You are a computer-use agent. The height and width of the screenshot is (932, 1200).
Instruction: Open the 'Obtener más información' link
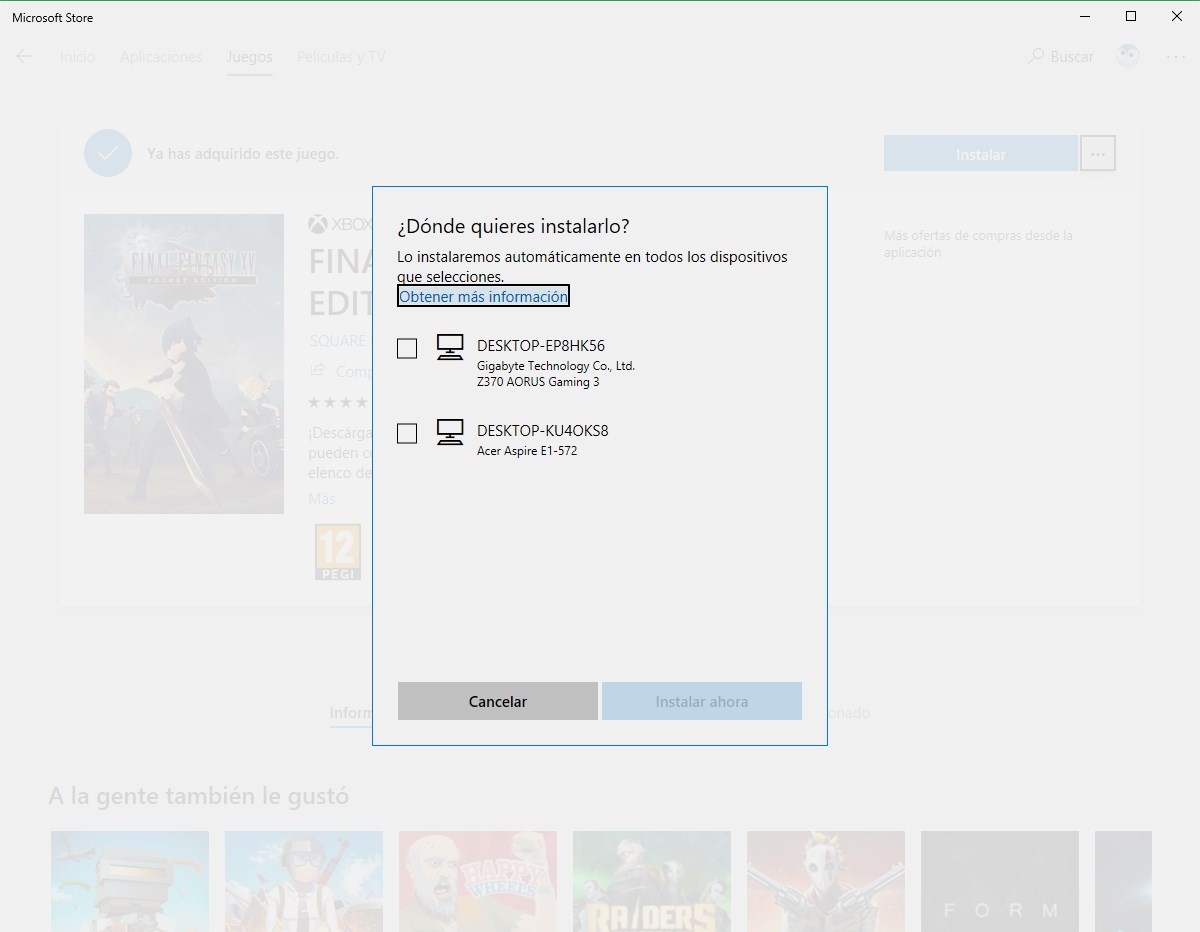coord(483,296)
